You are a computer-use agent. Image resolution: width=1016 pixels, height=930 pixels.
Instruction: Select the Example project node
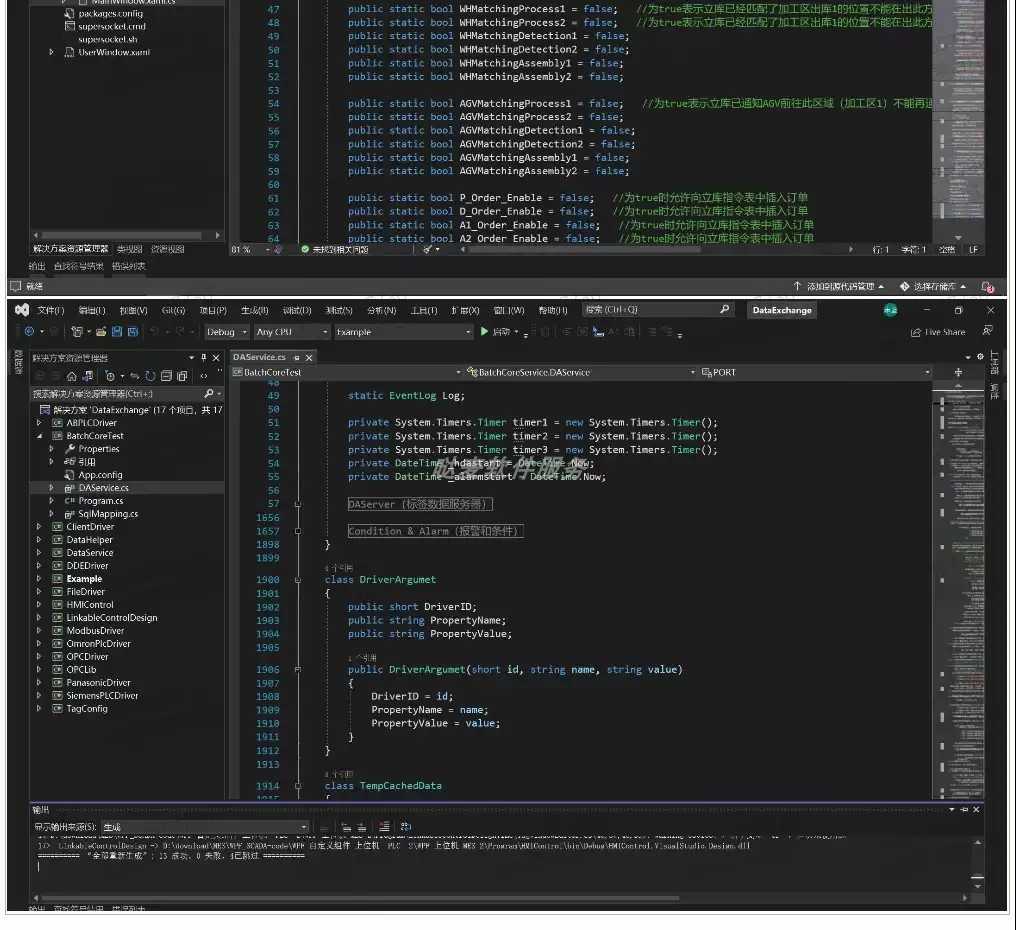[84, 579]
